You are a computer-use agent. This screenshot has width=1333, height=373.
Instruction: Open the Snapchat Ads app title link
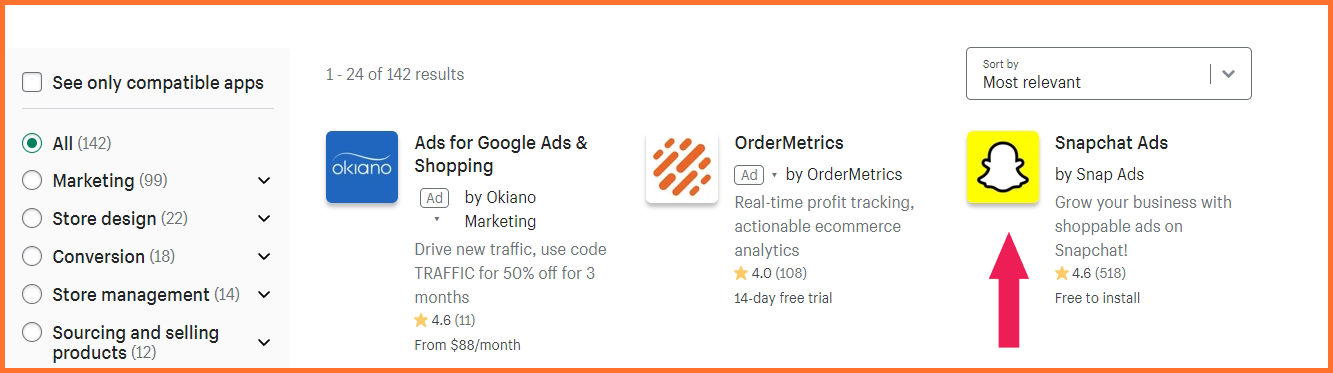click(x=1111, y=143)
